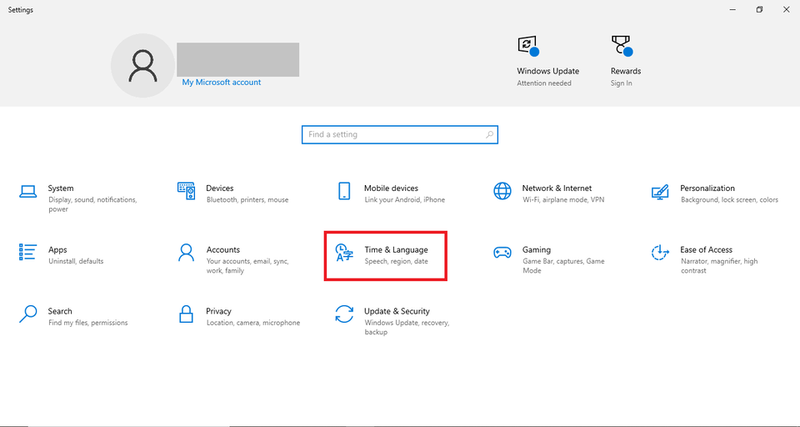Open Mobile devices phone icon
This screenshot has height=427, width=800.
[x=344, y=192]
